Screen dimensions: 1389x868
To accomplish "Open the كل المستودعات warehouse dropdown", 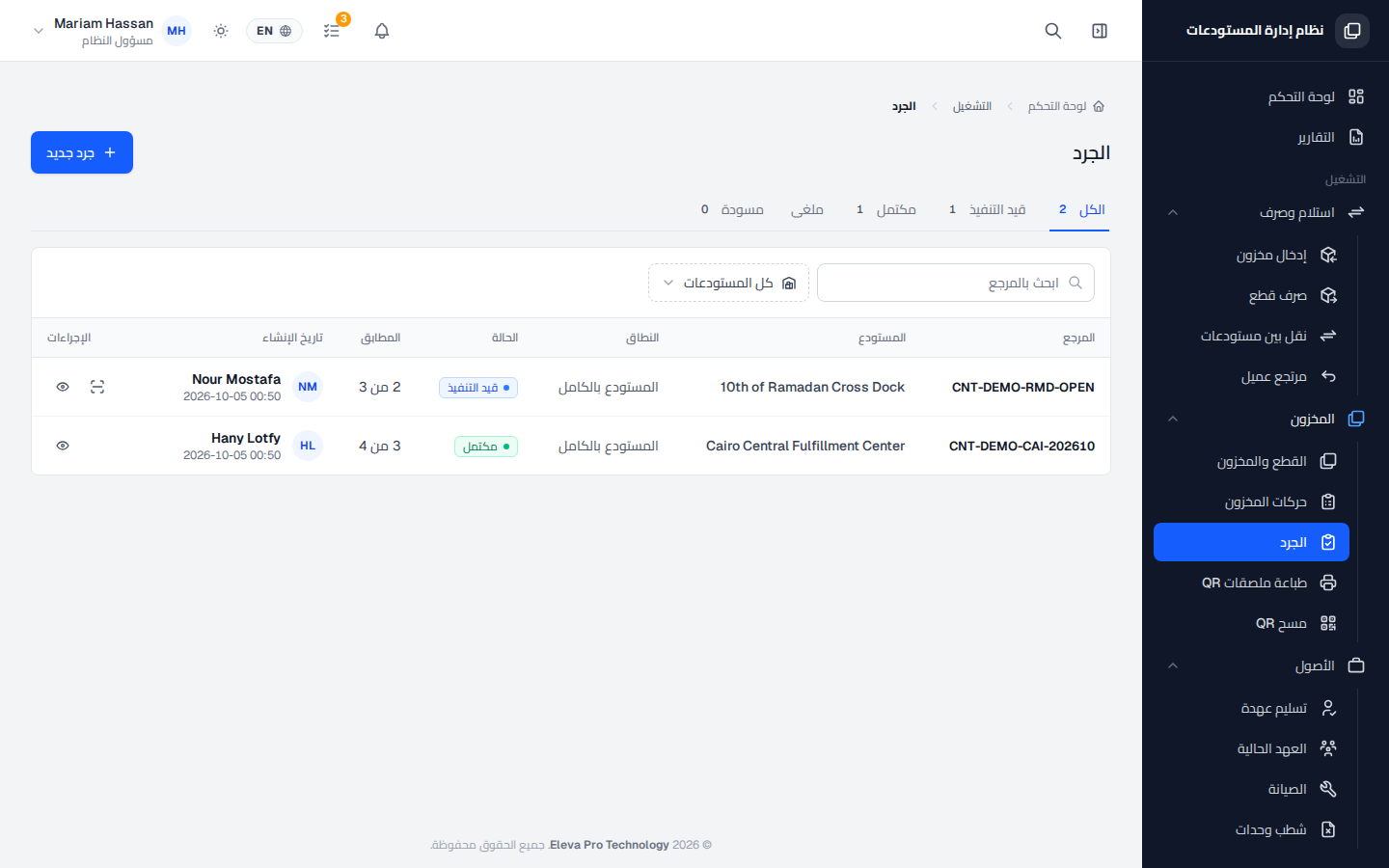I will tap(728, 283).
